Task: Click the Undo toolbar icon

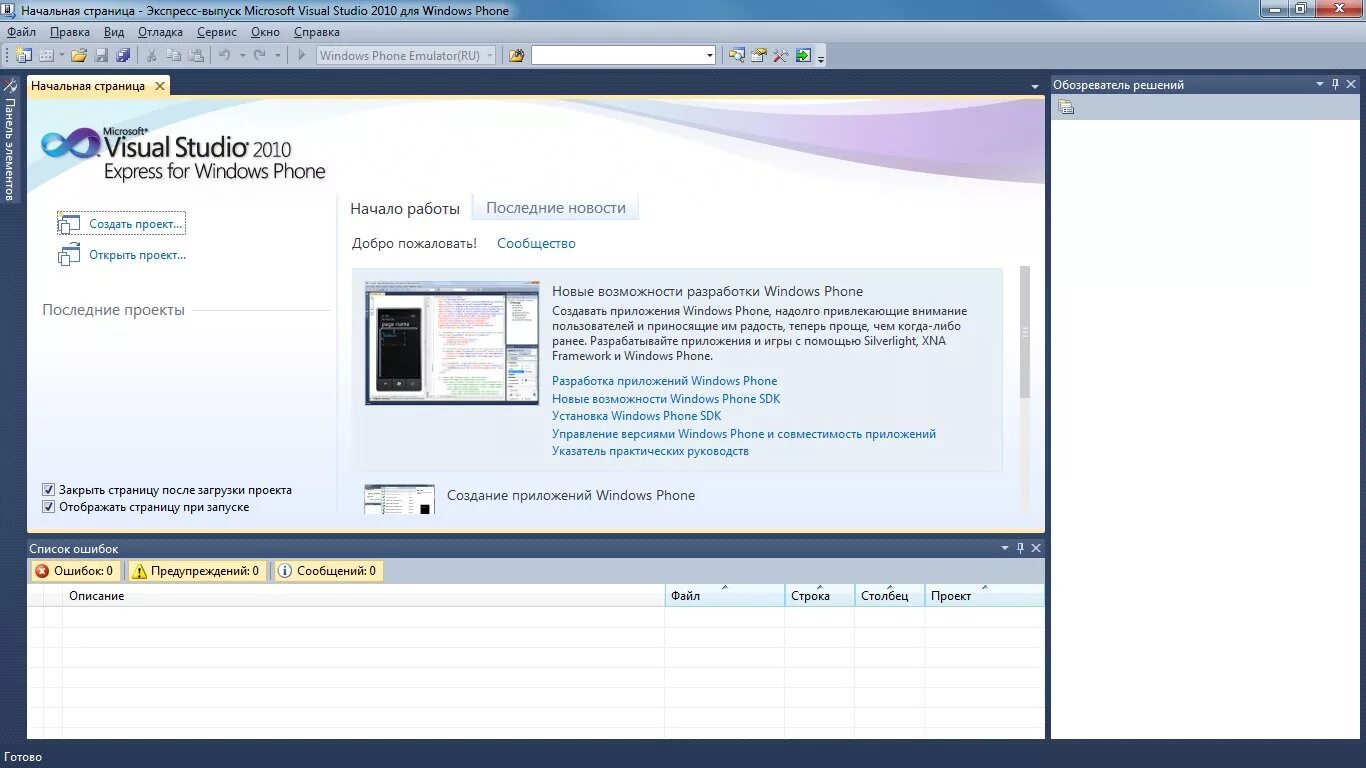Action: [225, 56]
